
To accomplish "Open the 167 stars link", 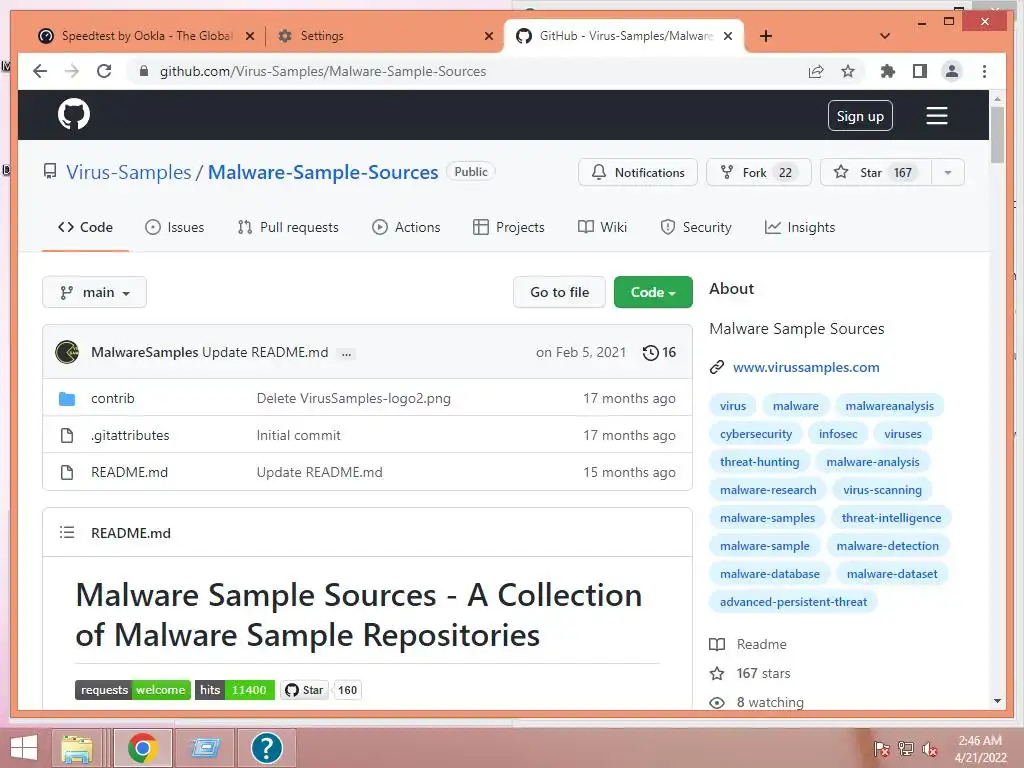I will (x=763, y=673).
